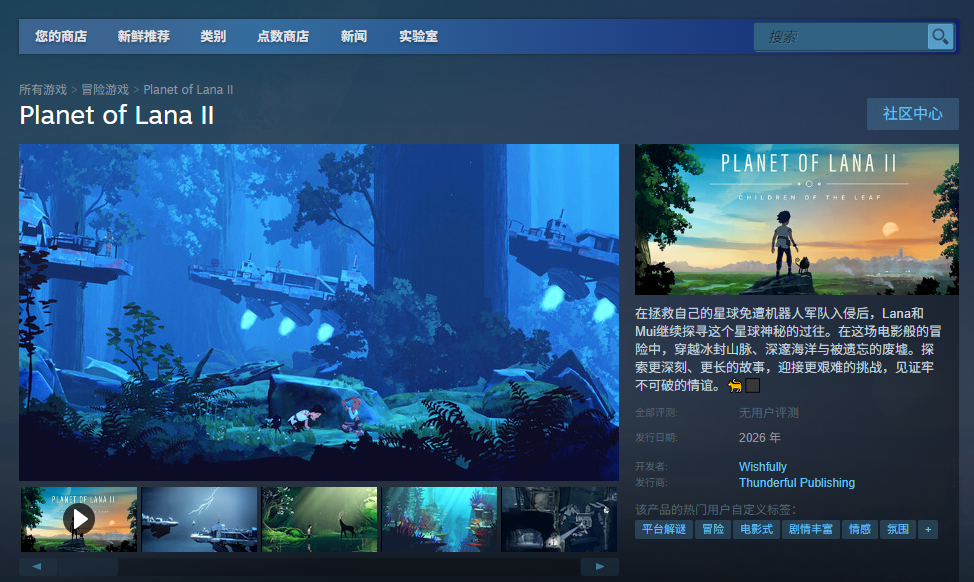Click the Planet of Lana II breadcrumb text
Image resolution: width=974 pixels, height=582 pixels.
[x=188, y=89]
